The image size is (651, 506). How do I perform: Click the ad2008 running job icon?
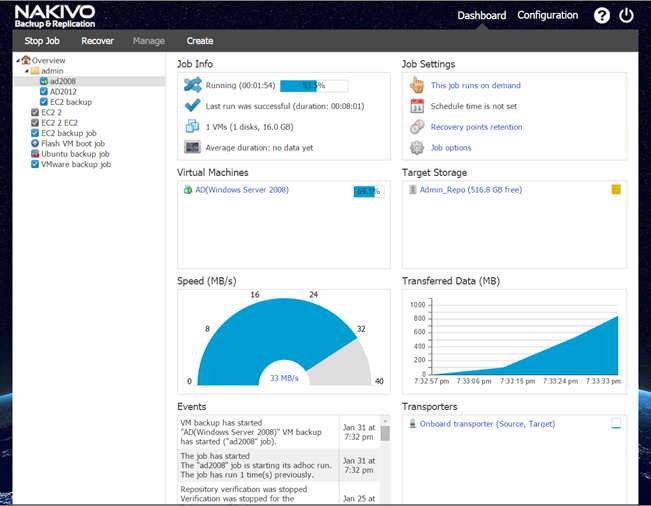(44, 81)
